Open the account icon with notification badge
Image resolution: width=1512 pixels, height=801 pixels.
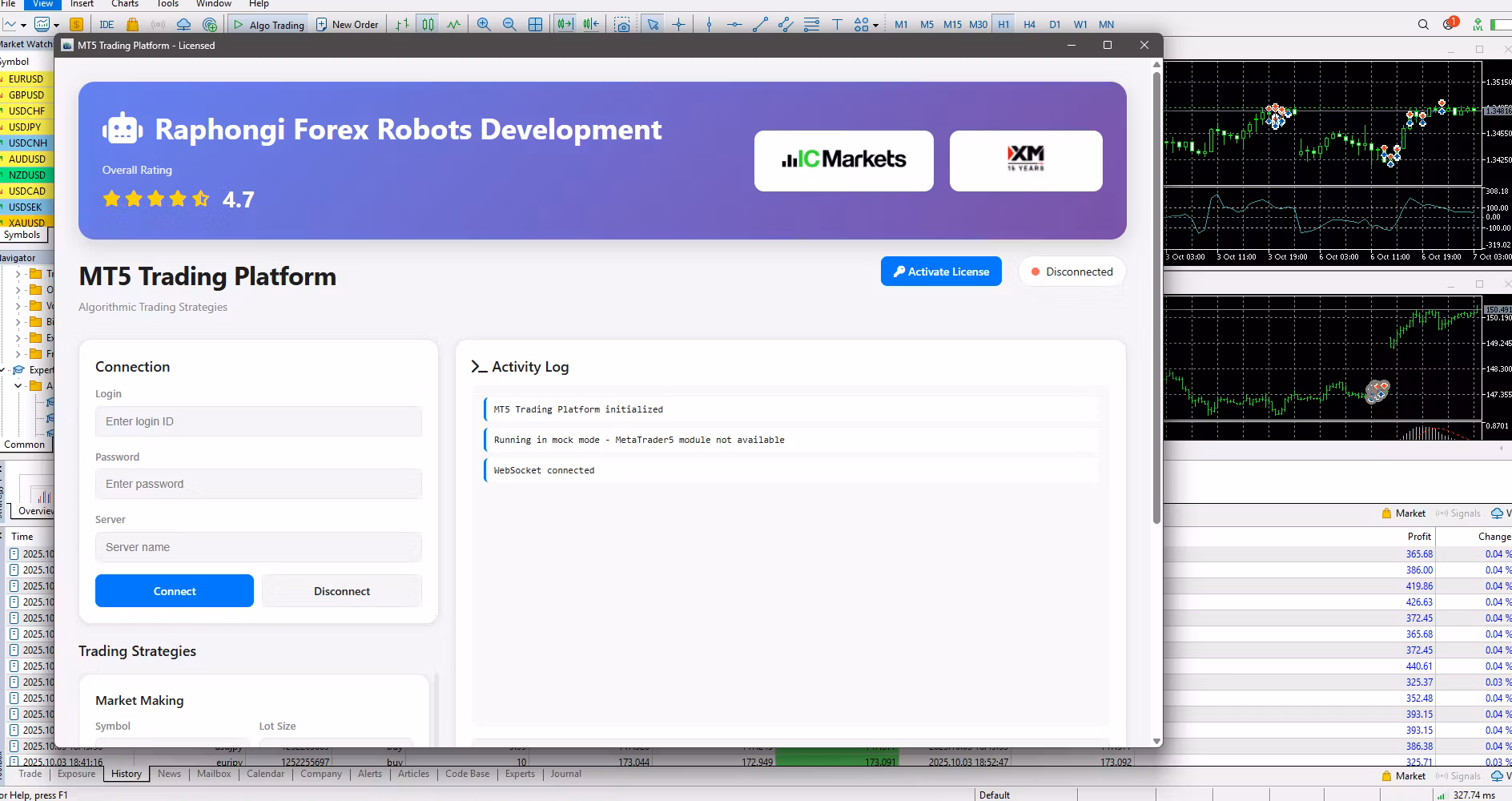(1450, 24)
